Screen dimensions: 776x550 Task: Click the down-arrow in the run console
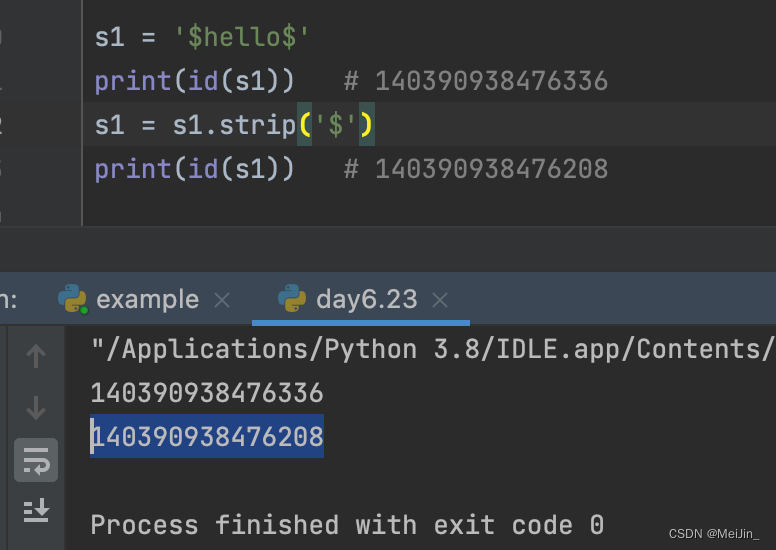tap(36, 408)
